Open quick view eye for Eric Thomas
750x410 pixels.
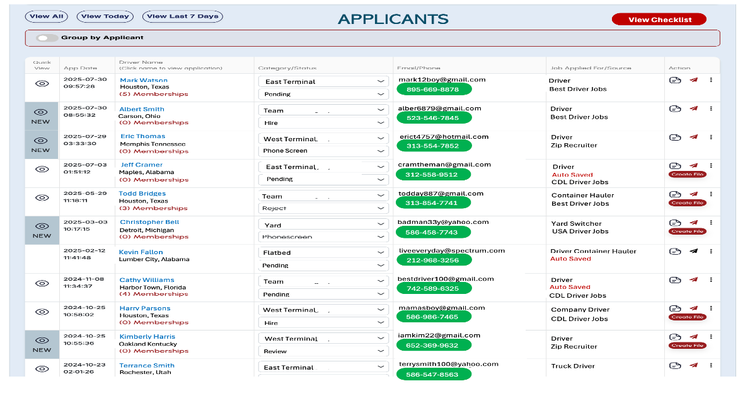click(x=41, y=141)
